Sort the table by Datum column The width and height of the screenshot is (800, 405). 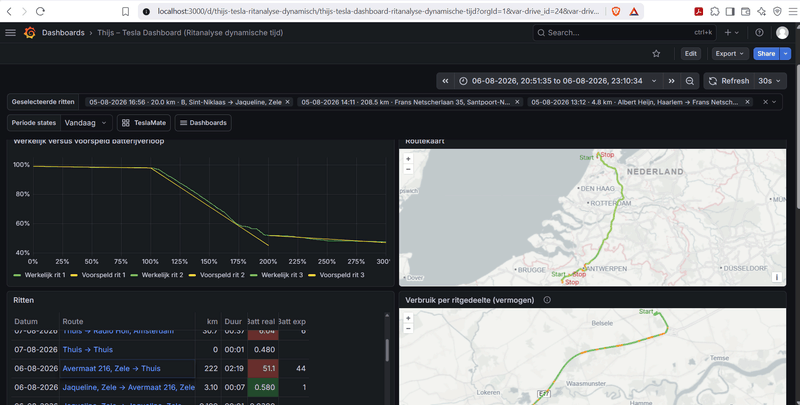(26, 321)
